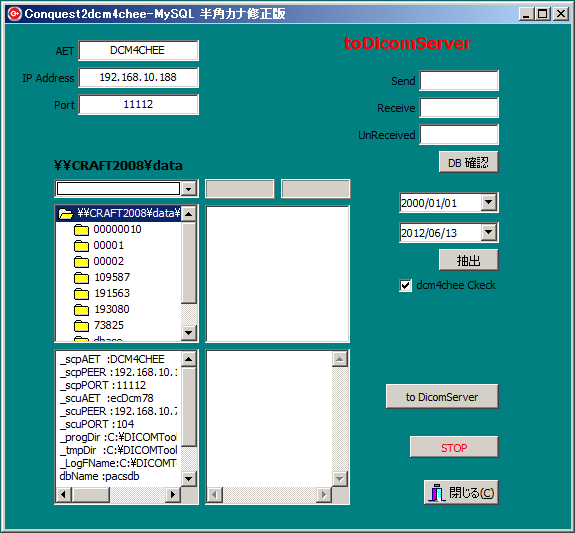
Task: Click the UnReceived count field
Action: pos(459,135)
